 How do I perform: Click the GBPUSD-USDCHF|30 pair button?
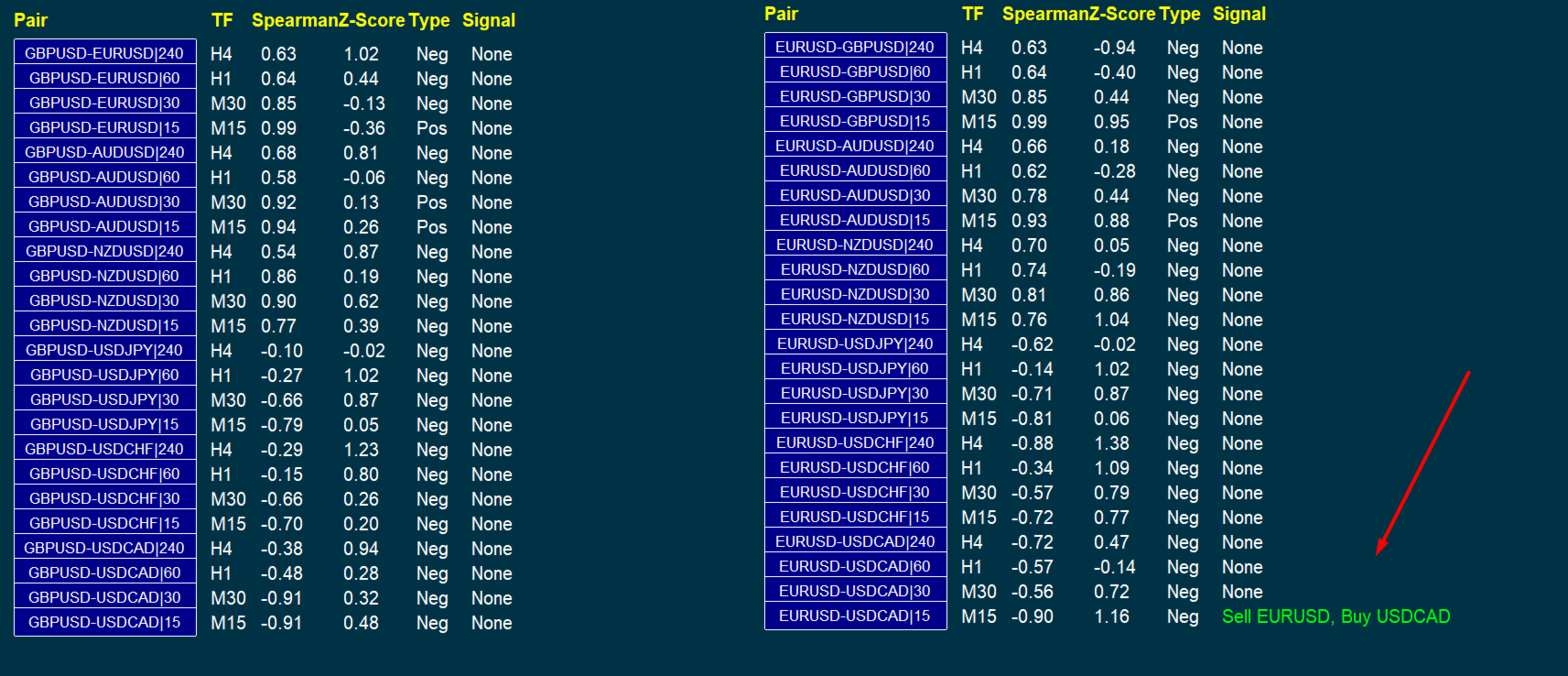click(x=104, y=498)
